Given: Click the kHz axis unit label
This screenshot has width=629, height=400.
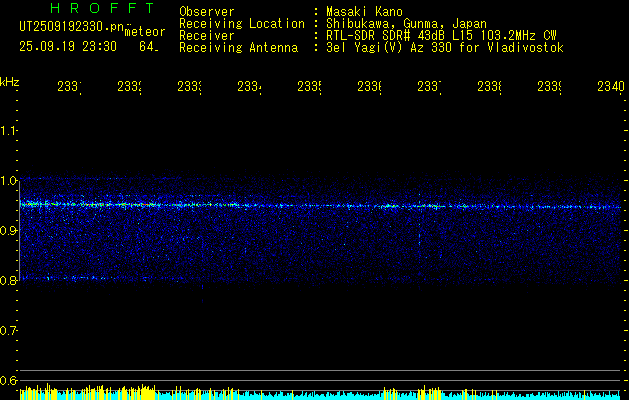Looking at the screenshot, I should click(10, 82).
